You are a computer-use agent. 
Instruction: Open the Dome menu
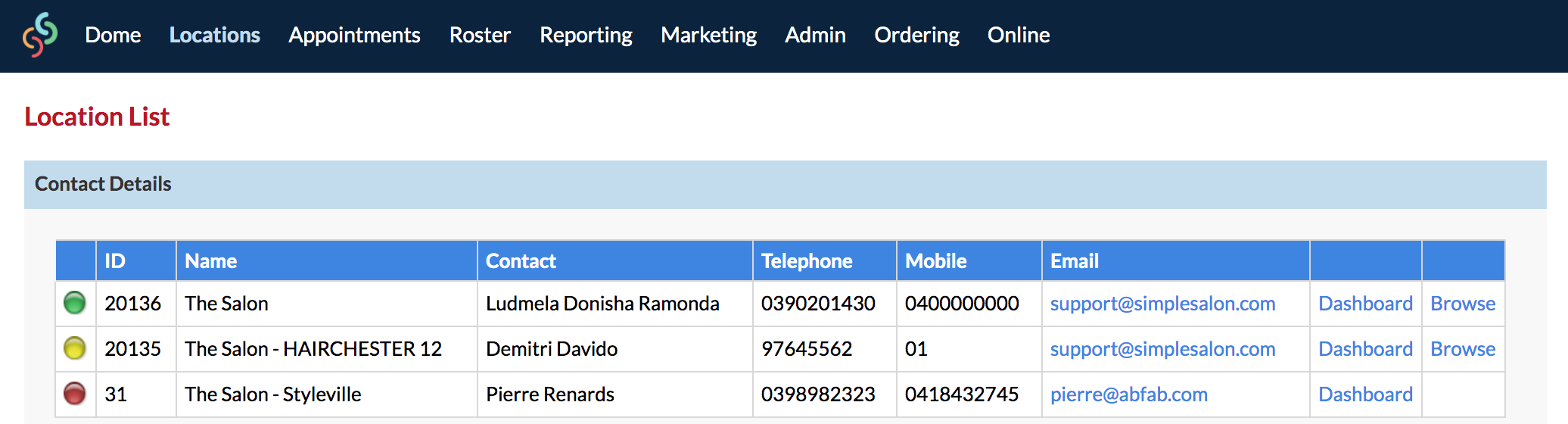113,35
